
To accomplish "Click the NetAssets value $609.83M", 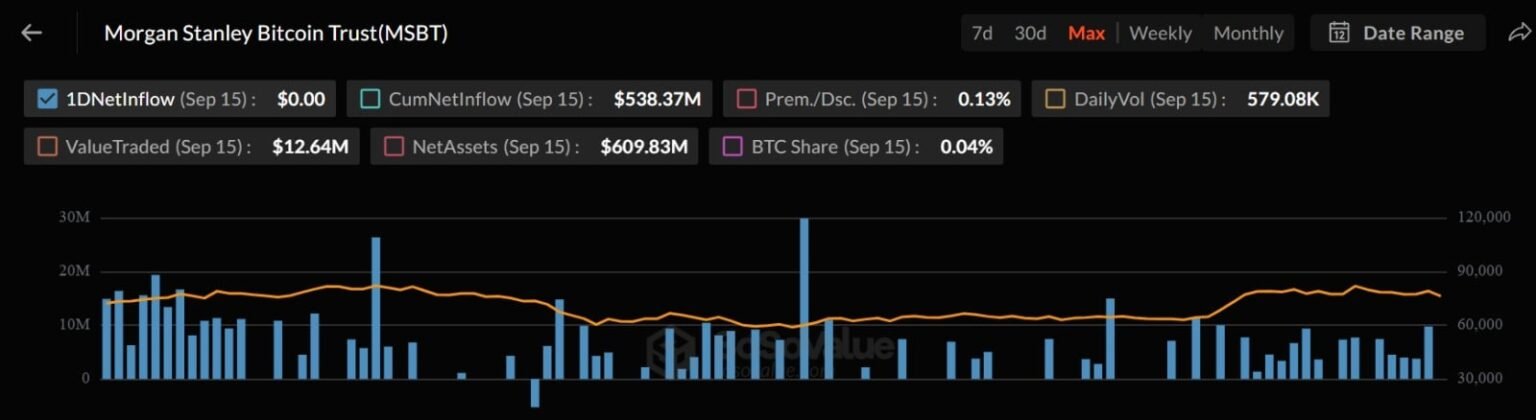I will pos(644,146).
